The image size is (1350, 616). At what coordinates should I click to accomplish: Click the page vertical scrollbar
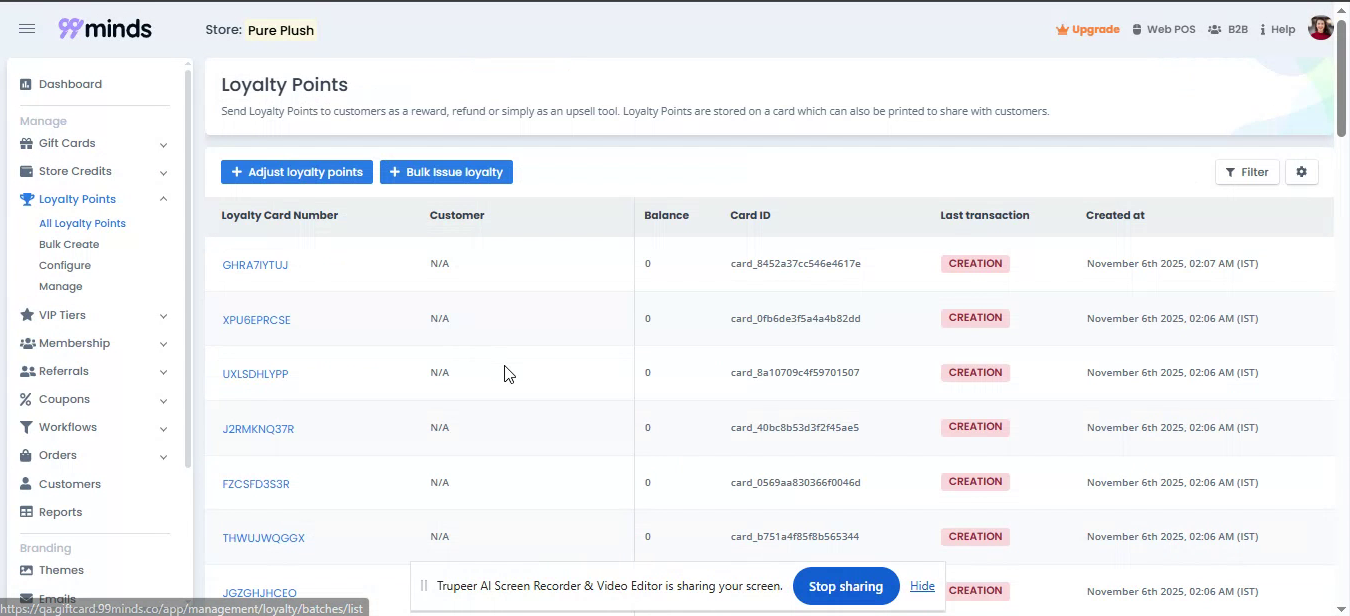coord(1342,77)
